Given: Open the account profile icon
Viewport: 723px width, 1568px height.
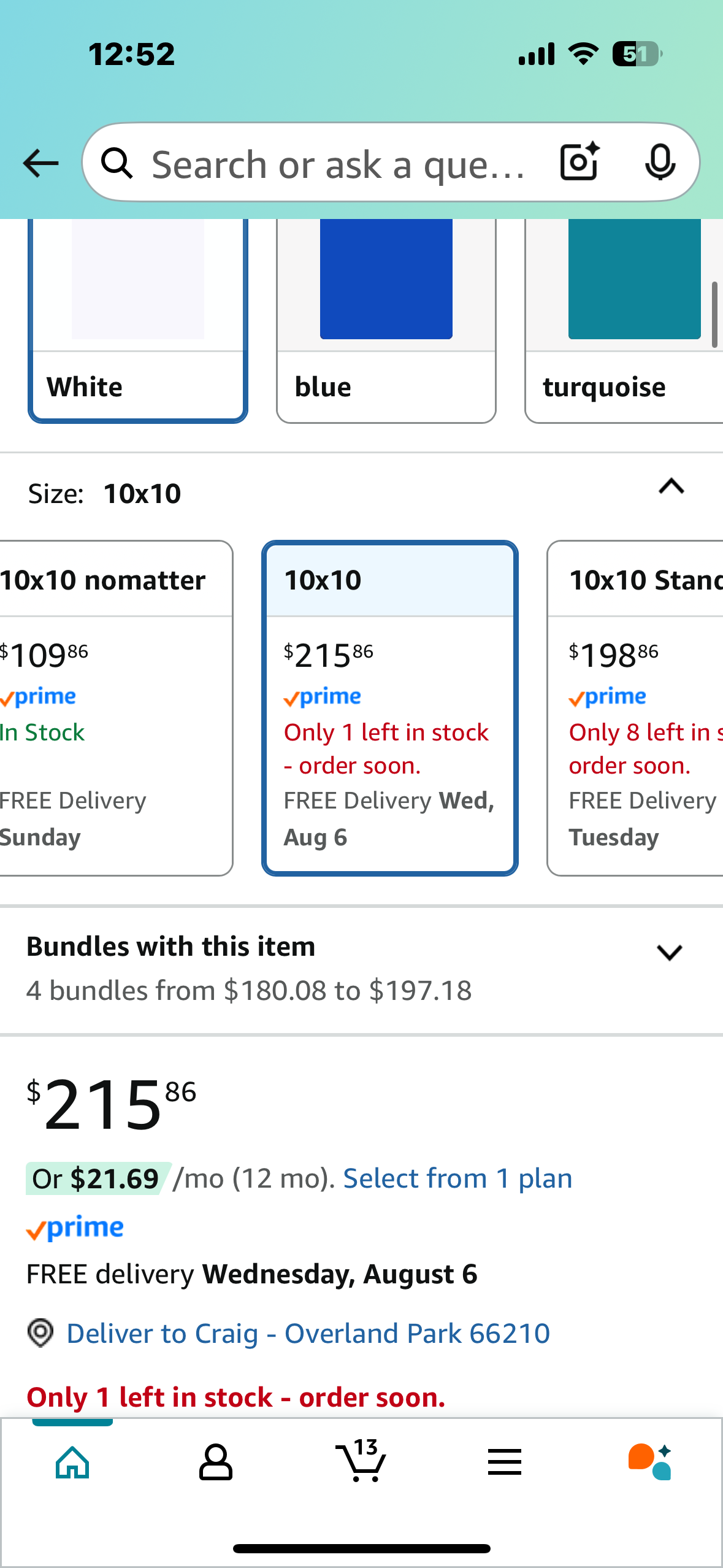Looking at the screenshot, I should [216, 1462].
